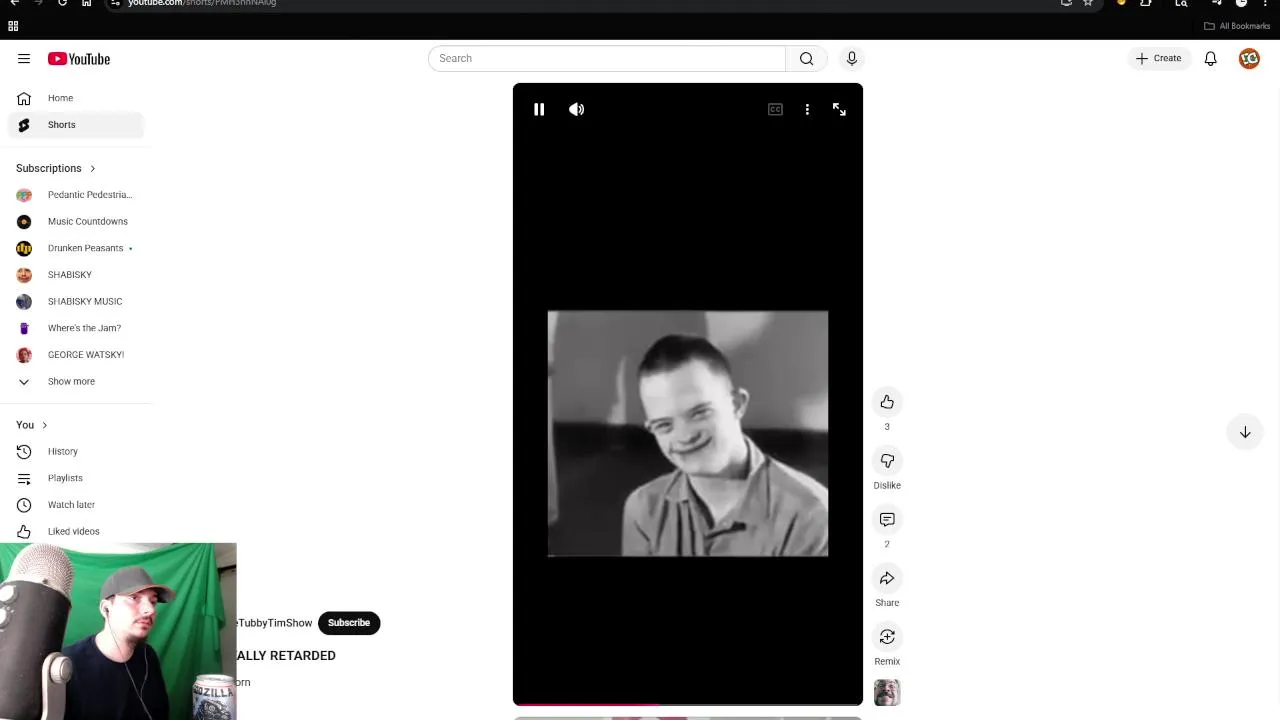Share this Short
This screenshot has width=1280, height=720.
pos(887,578)
